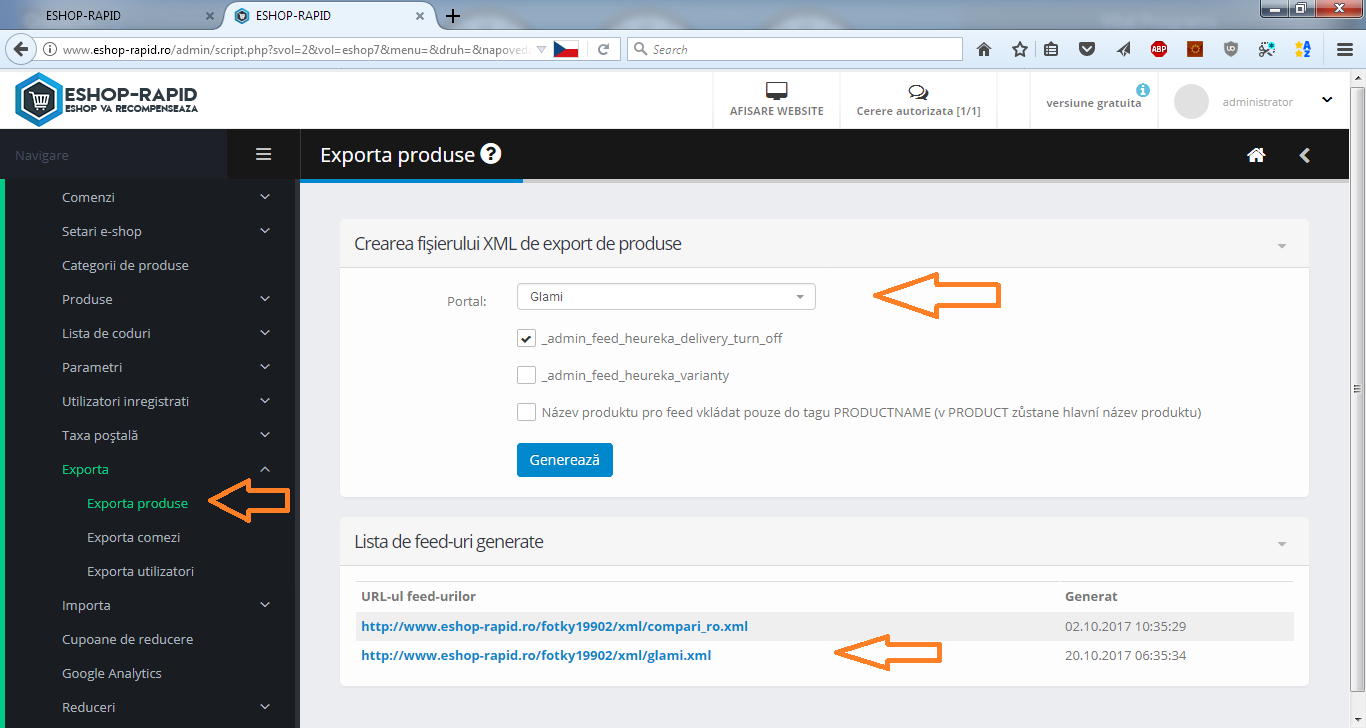Image resolution: width=1366 pixels, height=728 pixels.
Task: Click the paper plane toolbar icon
Action: coord(1124,49)
